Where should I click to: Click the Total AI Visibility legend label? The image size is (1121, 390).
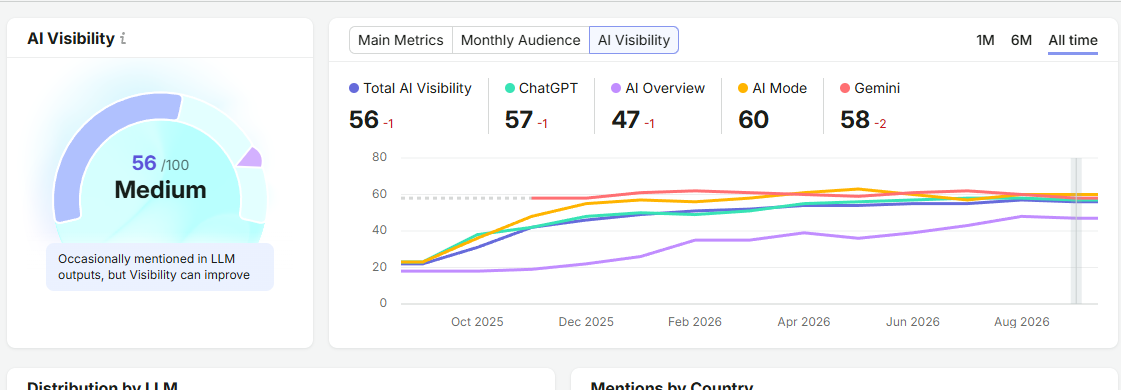coord(418,89)
